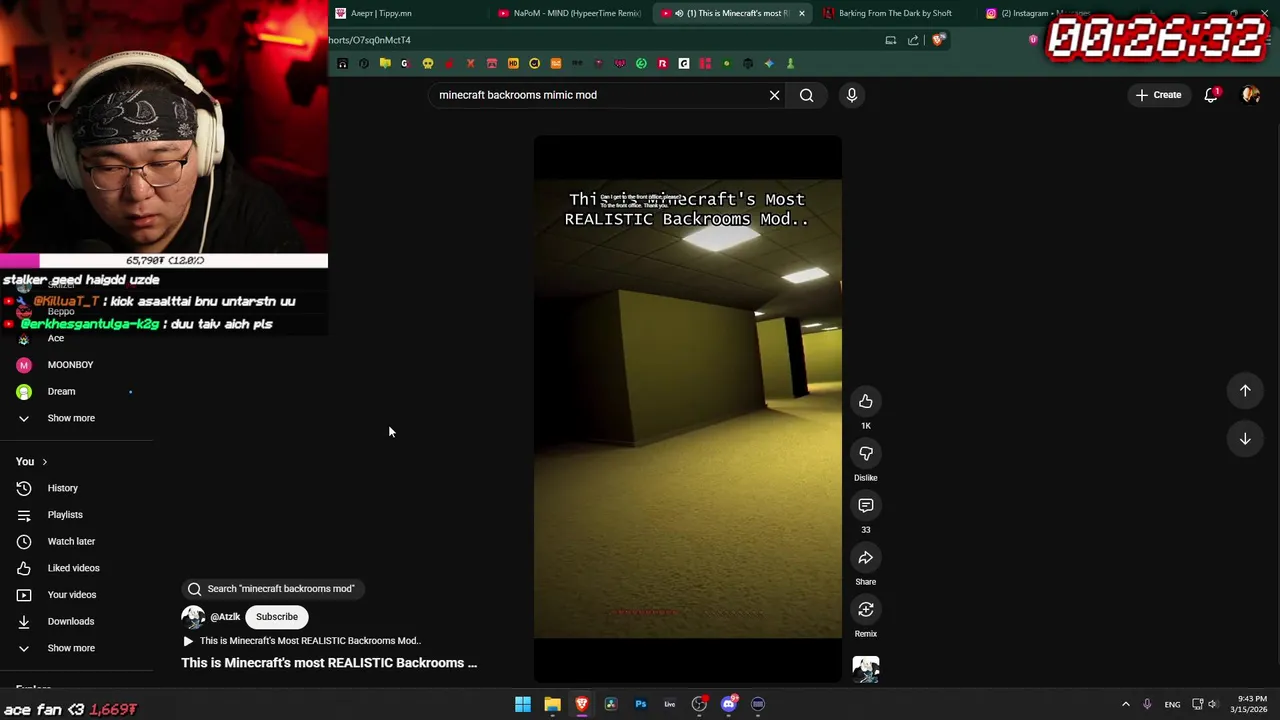Open File Explorer from taskbar
The image size is (1280, 720).
[x=552, y=704]
